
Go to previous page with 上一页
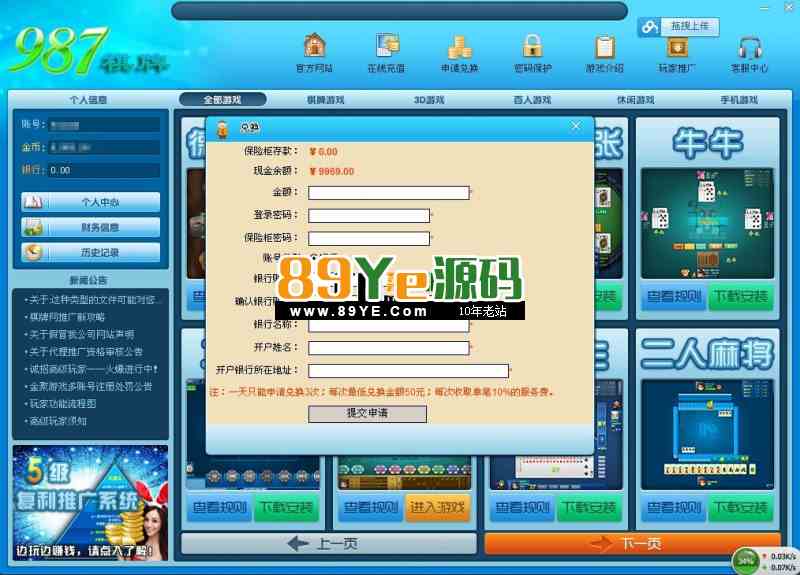click(329, 544)
